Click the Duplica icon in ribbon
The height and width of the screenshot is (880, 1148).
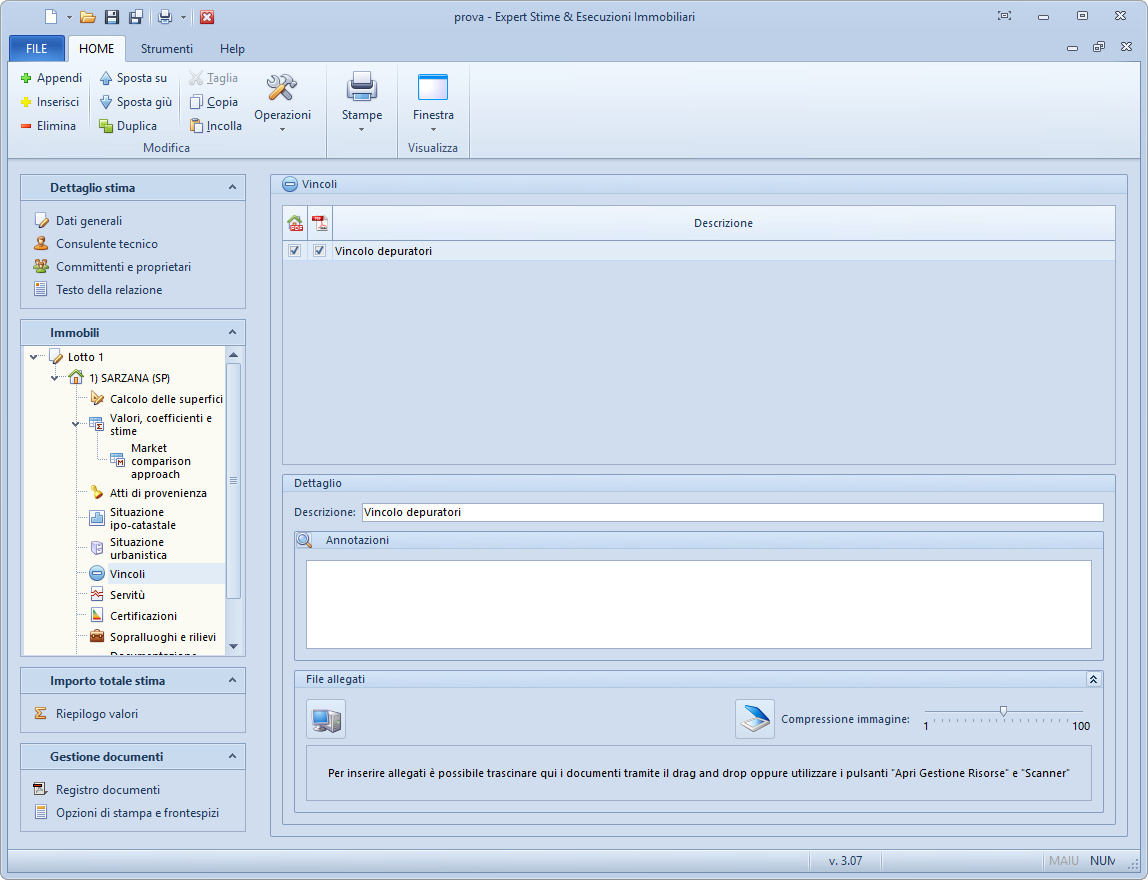(106, 126)
